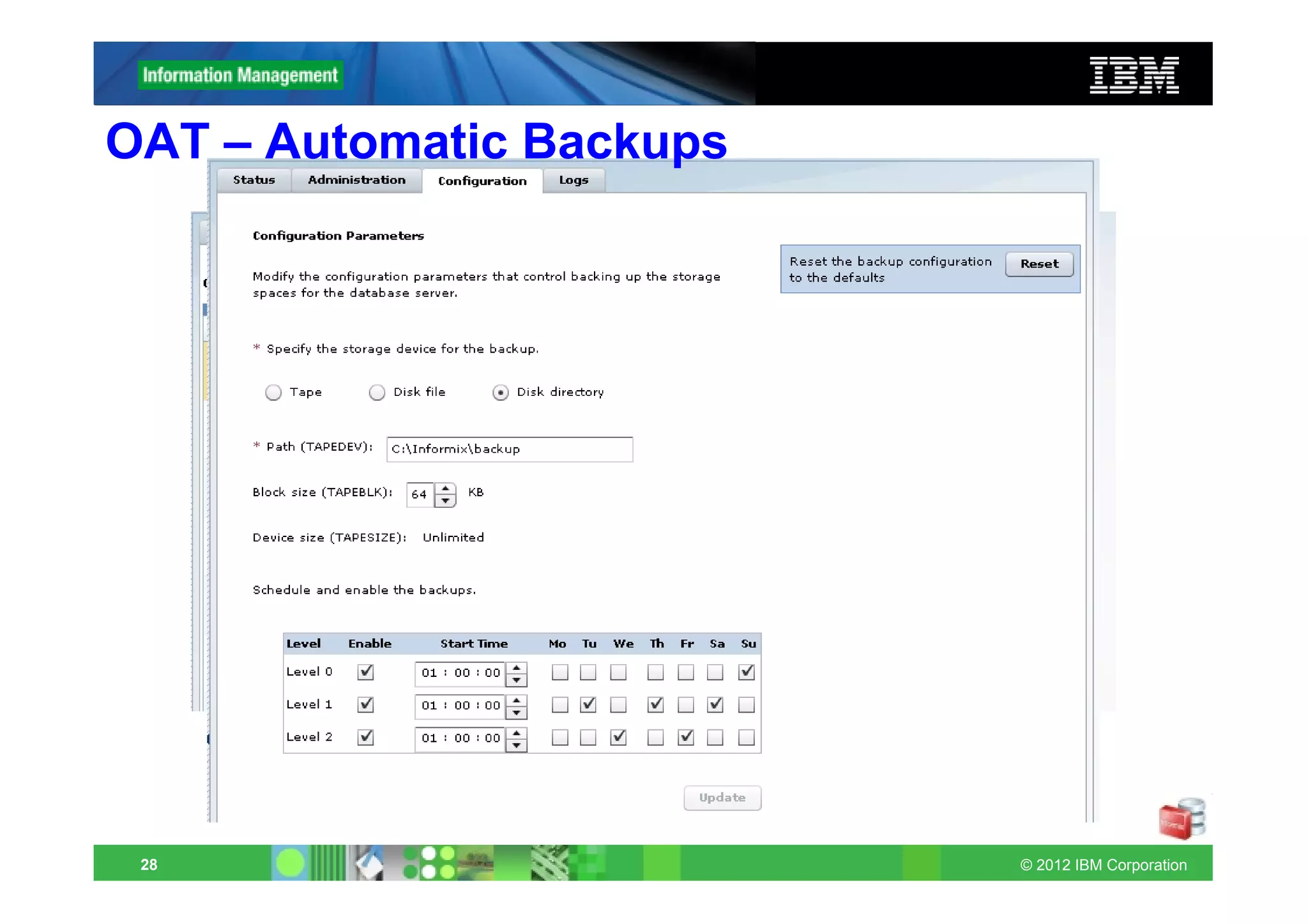
Task: Click the Path (TAPEDEV) input field
Action: [510, 449]
